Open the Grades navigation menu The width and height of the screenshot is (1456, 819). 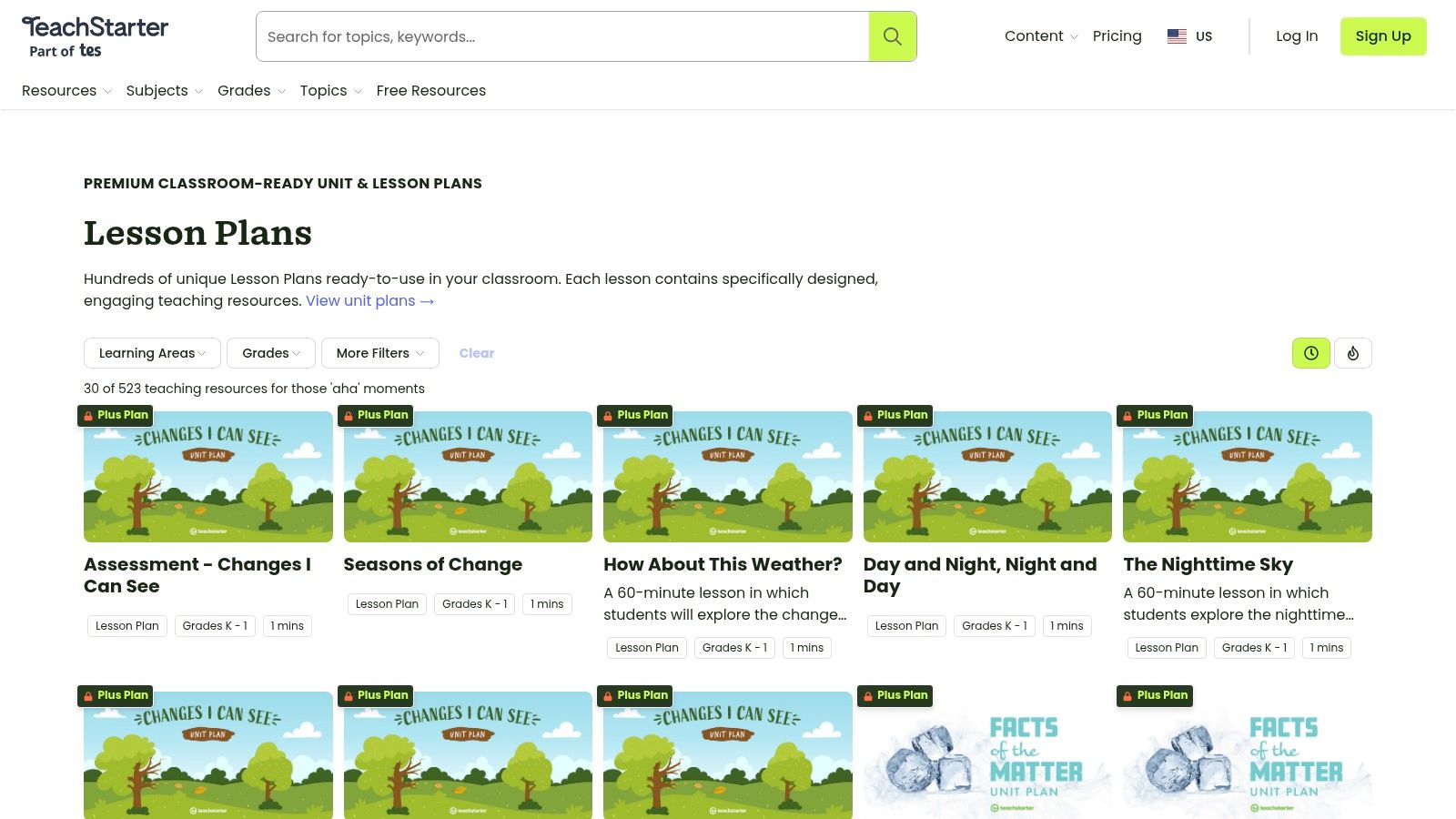pyautogui.click(x=251, y=91)
